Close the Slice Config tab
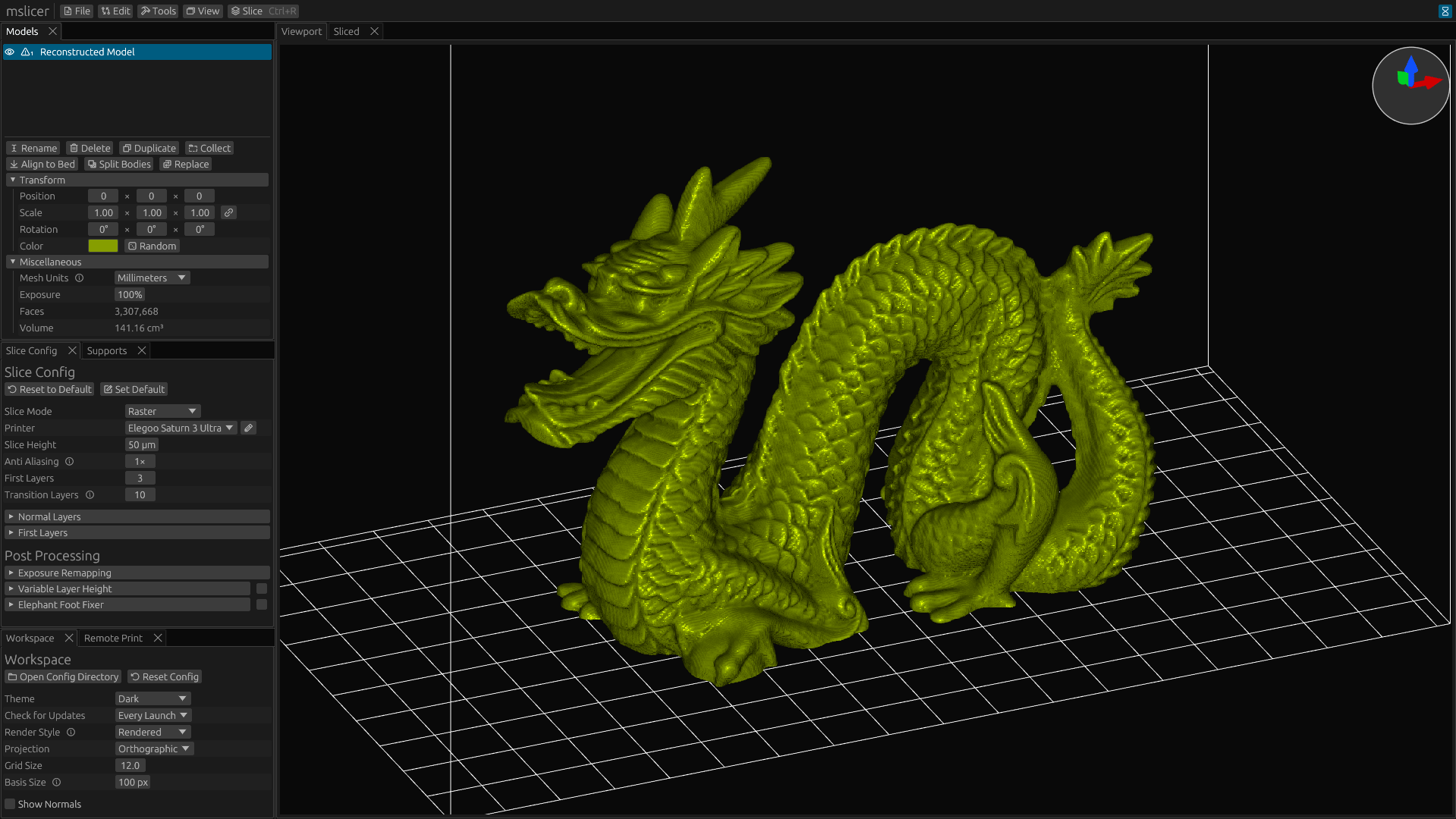Viewport: 1456px width, 819px height. pyautogui.click(x=72, y=350)
